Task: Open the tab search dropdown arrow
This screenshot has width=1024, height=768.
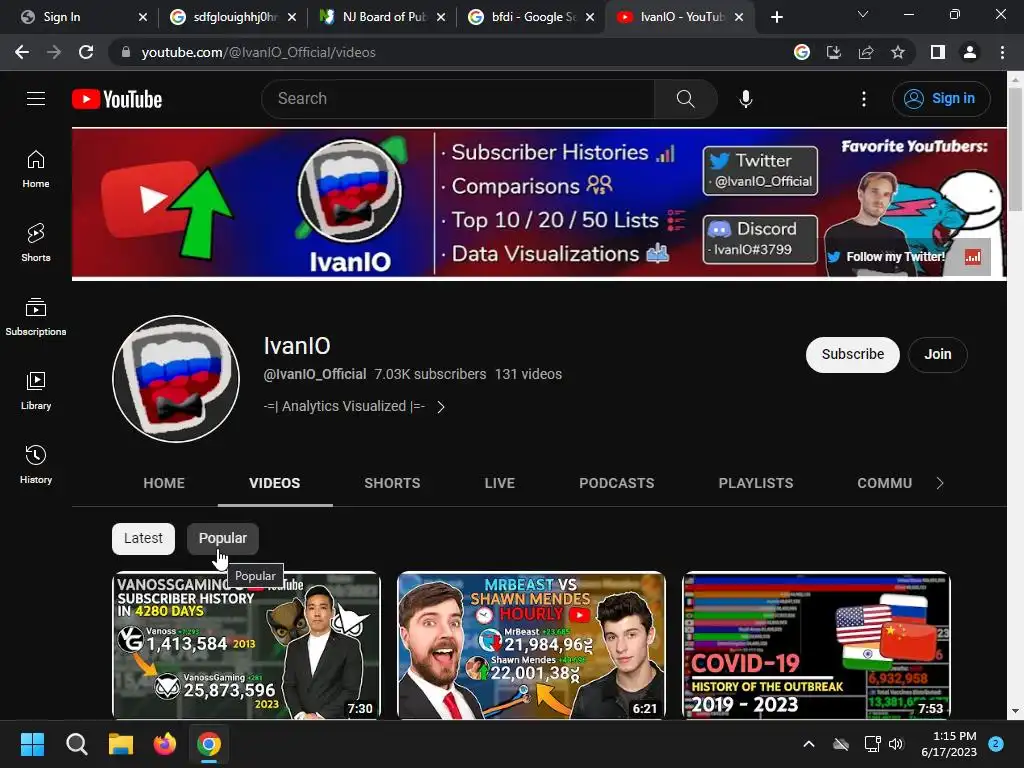Action: pos(863,14)
